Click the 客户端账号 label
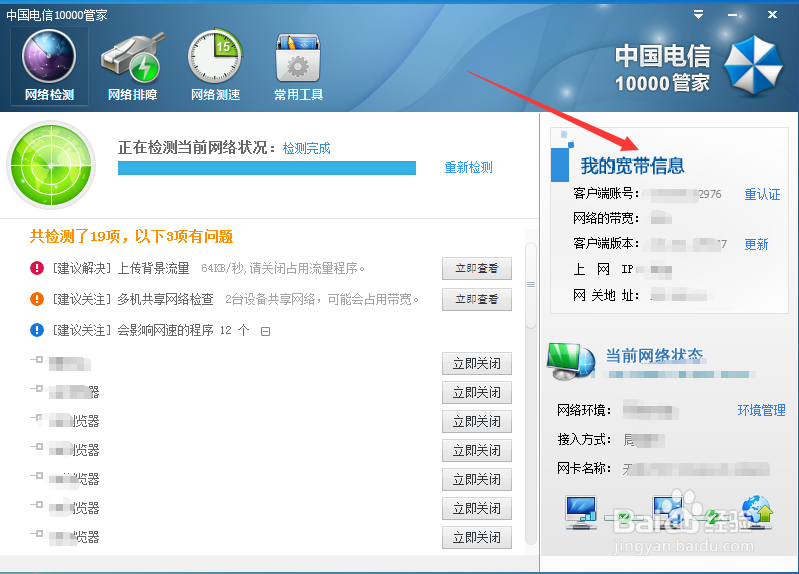 [x=606, y=193]
